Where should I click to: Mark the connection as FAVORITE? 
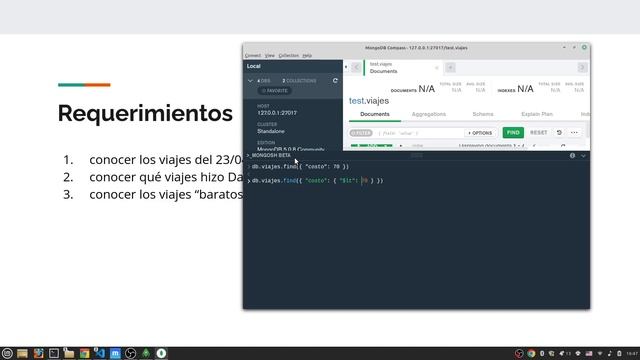coord(275,91)
